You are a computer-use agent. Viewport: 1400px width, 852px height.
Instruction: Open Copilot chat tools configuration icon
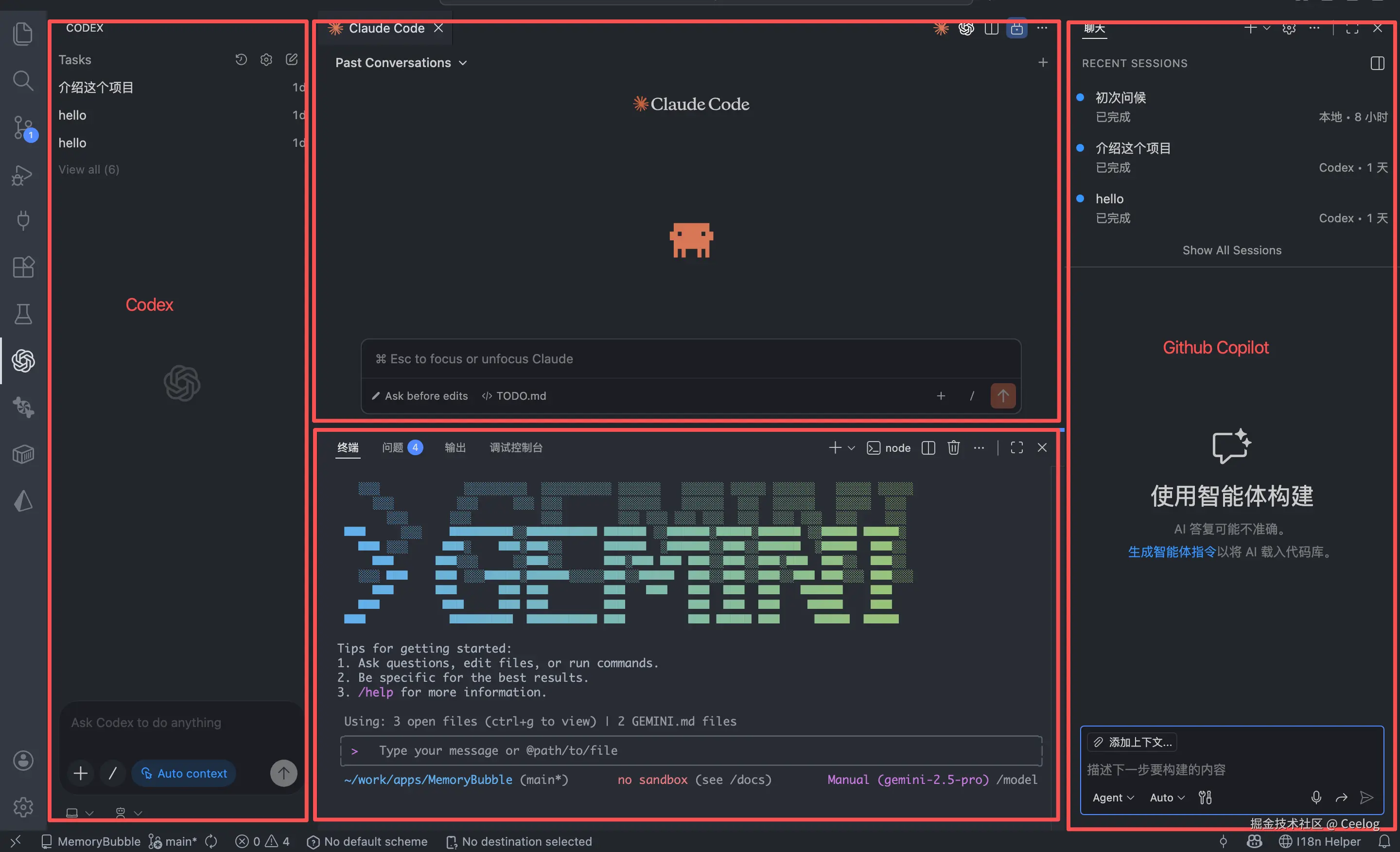tap(1205, 798)
